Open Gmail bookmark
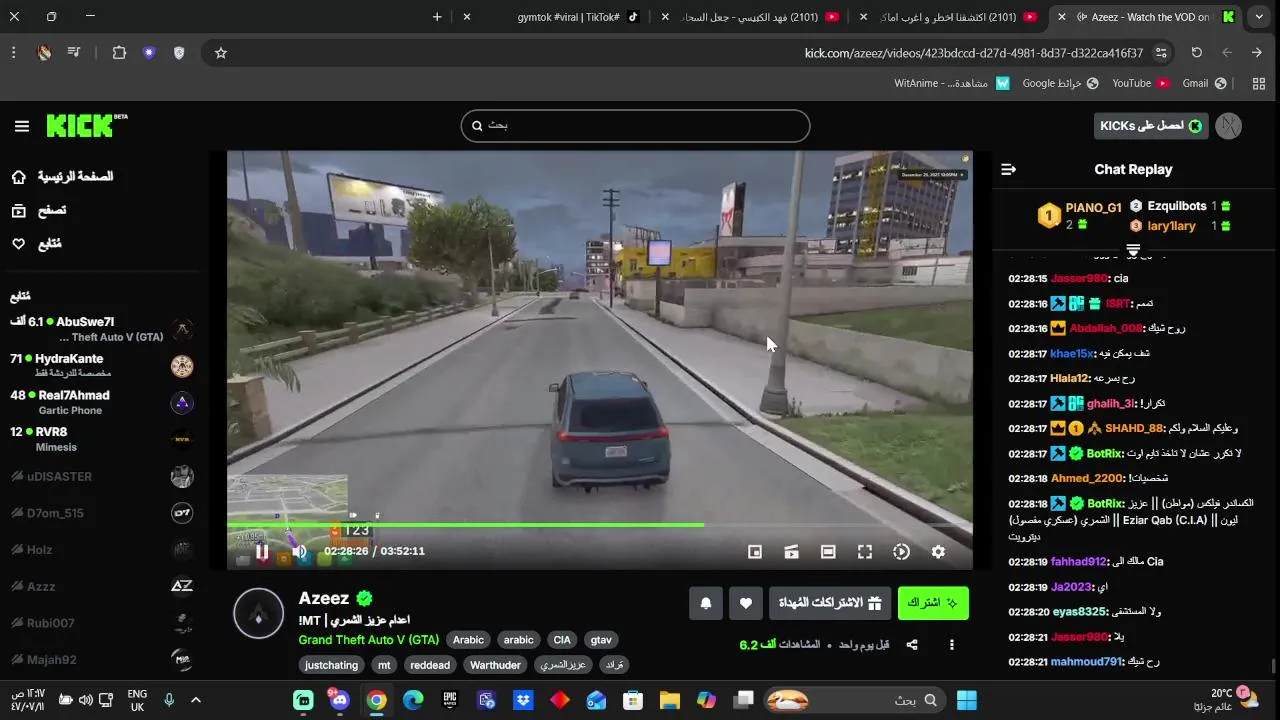This screenshot has width=1280, height=720. click(1204, 83)
